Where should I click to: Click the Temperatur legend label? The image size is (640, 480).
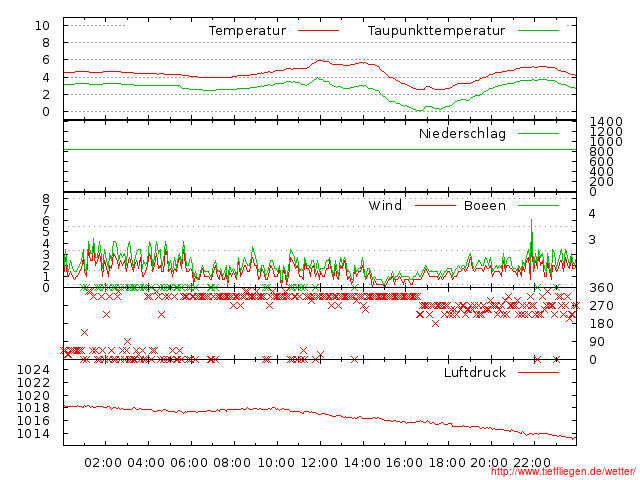tap(247, 31)
